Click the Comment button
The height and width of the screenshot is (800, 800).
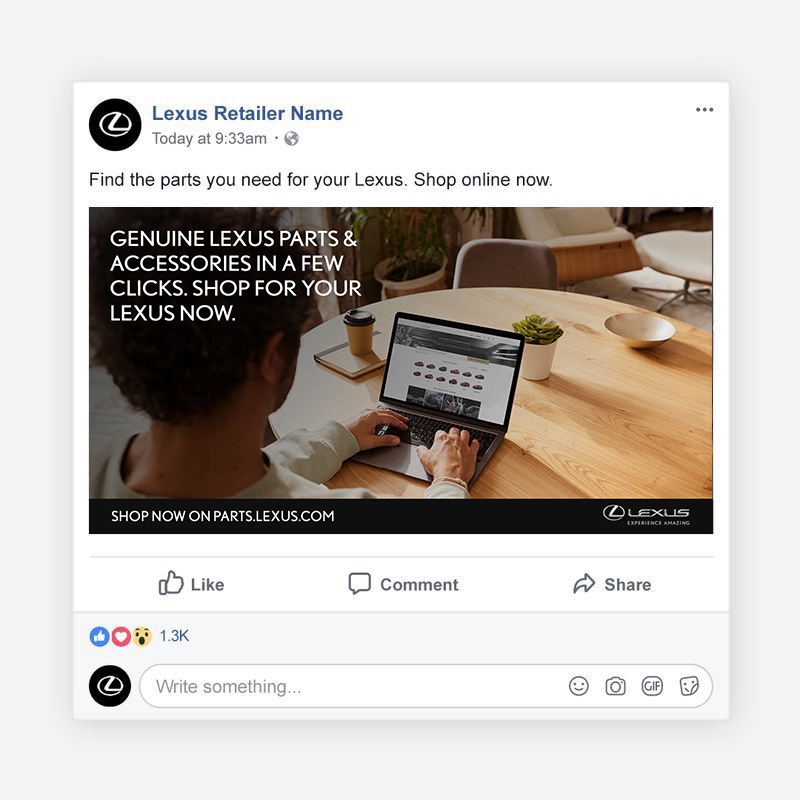click(403, 584)
